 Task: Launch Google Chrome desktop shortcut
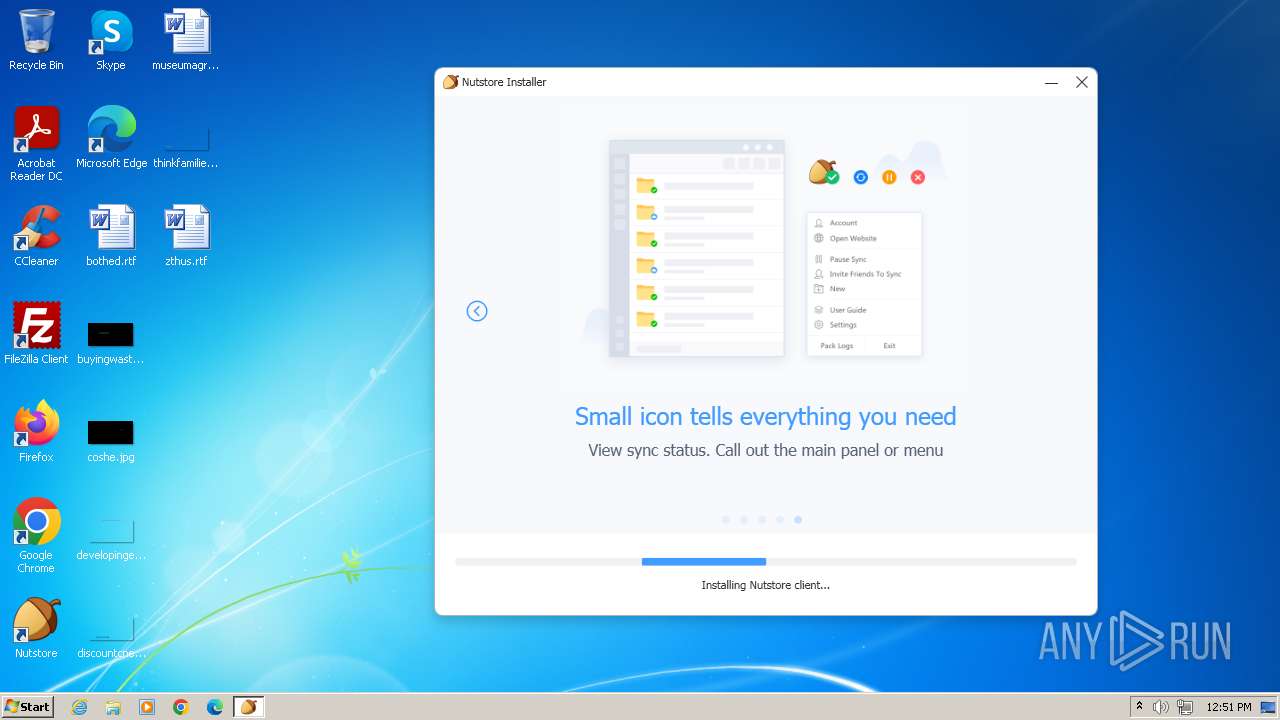point(36,536)
